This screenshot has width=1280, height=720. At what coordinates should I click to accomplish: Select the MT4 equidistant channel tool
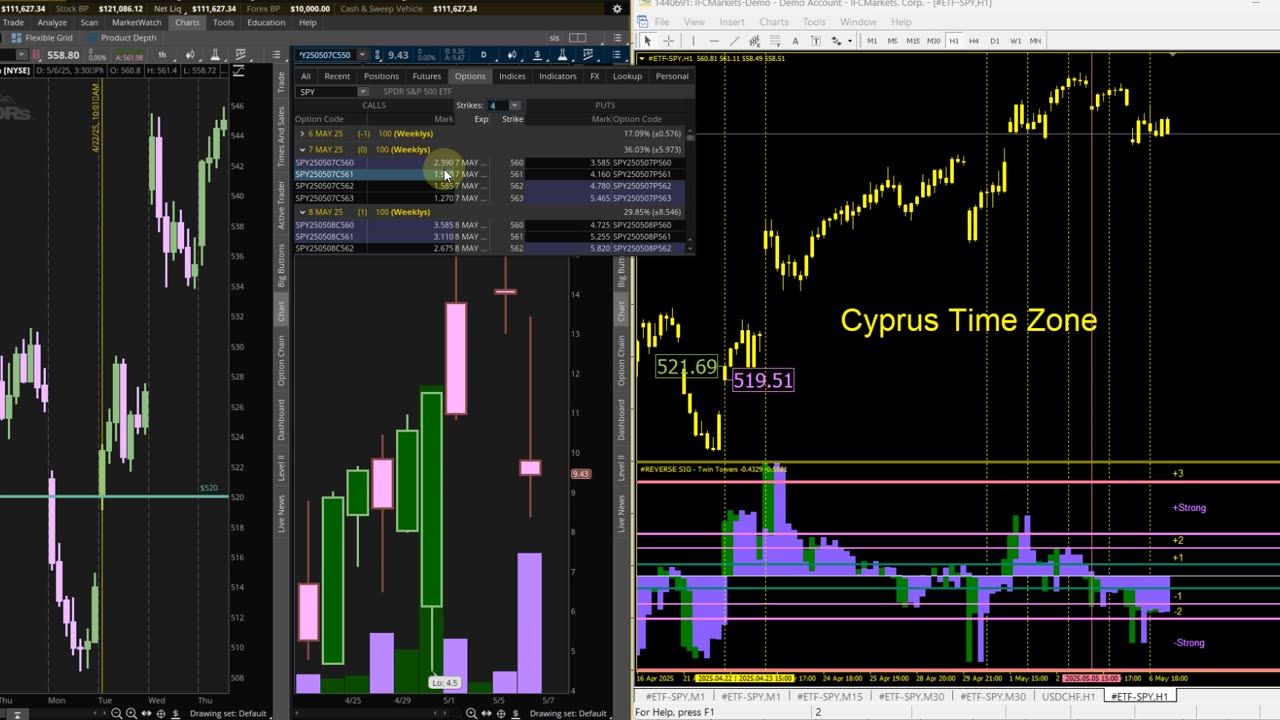pyautogui.click(x=755, y=41)
